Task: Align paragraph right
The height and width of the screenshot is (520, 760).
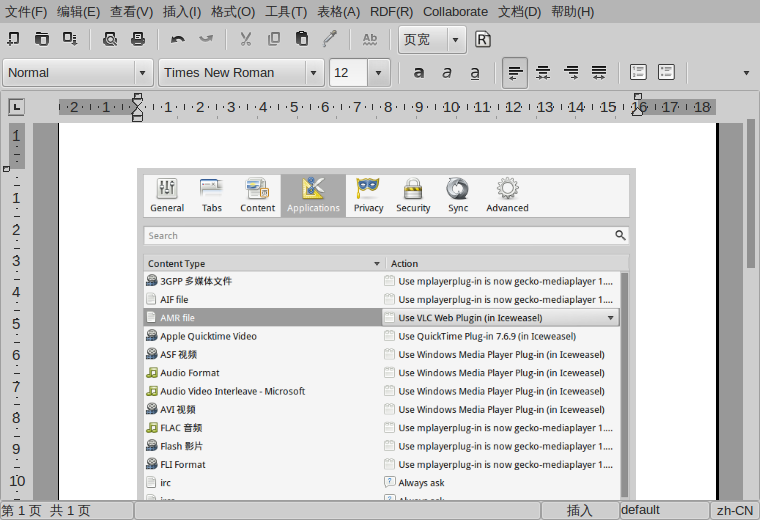Action: (571, 73)
